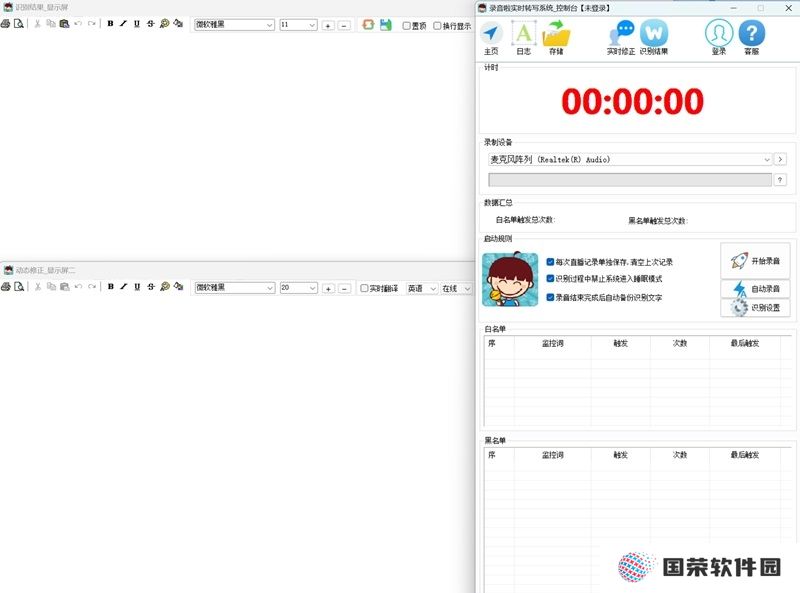Toggle underline in upper display toolbar
The width and height of the screenshot is (800, 593).
click(137, 24)
